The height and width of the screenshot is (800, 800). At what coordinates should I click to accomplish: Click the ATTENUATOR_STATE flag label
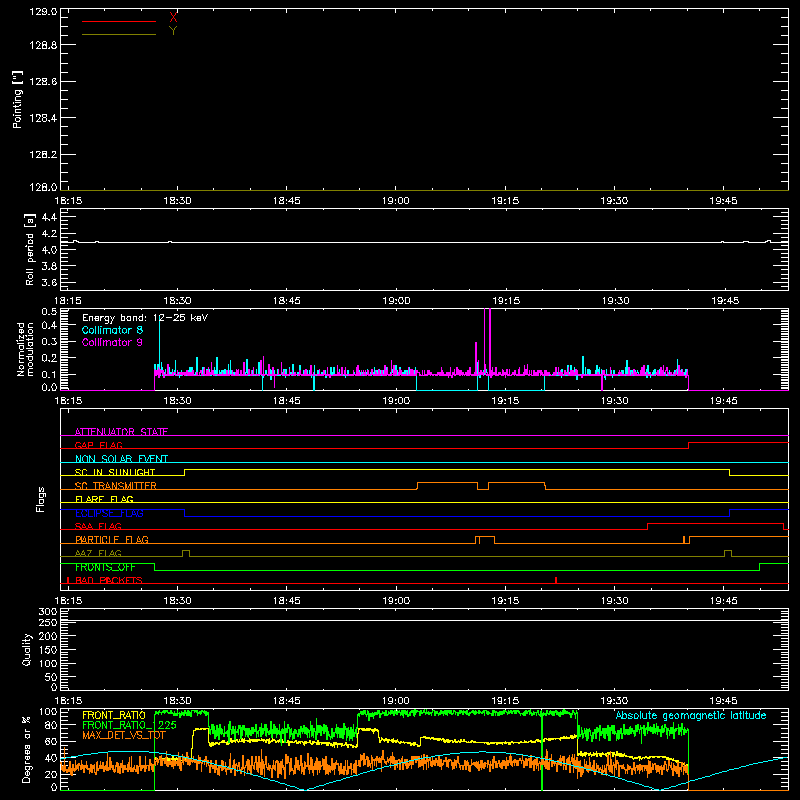point(121,432)
